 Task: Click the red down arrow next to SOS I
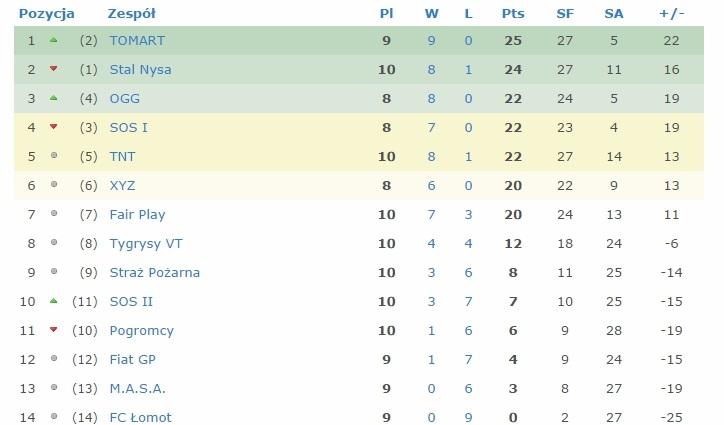(54, 127)
